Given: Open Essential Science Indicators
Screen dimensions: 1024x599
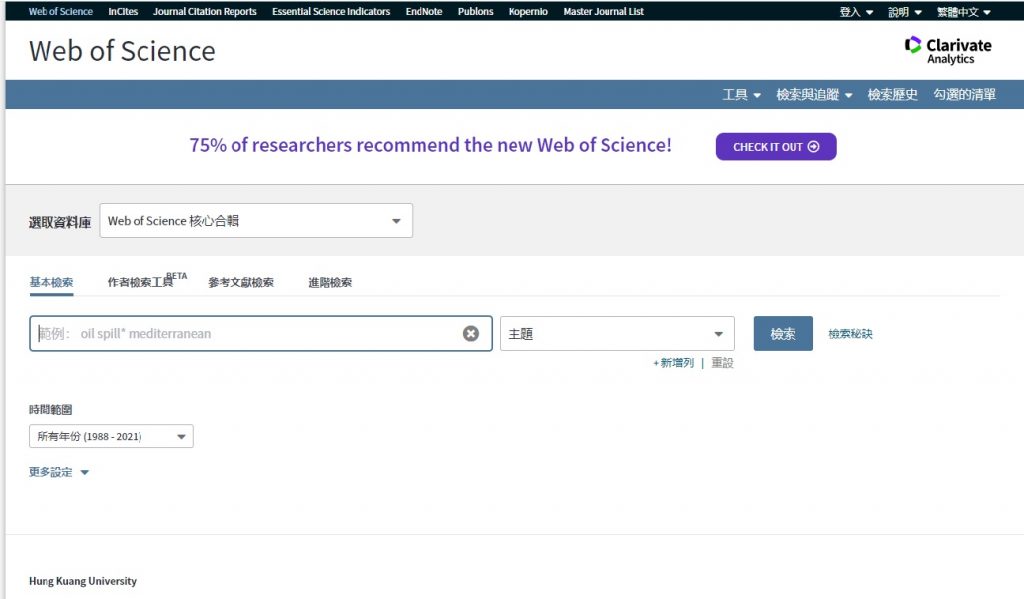Looking at the screenshot, I should (331, 11).
